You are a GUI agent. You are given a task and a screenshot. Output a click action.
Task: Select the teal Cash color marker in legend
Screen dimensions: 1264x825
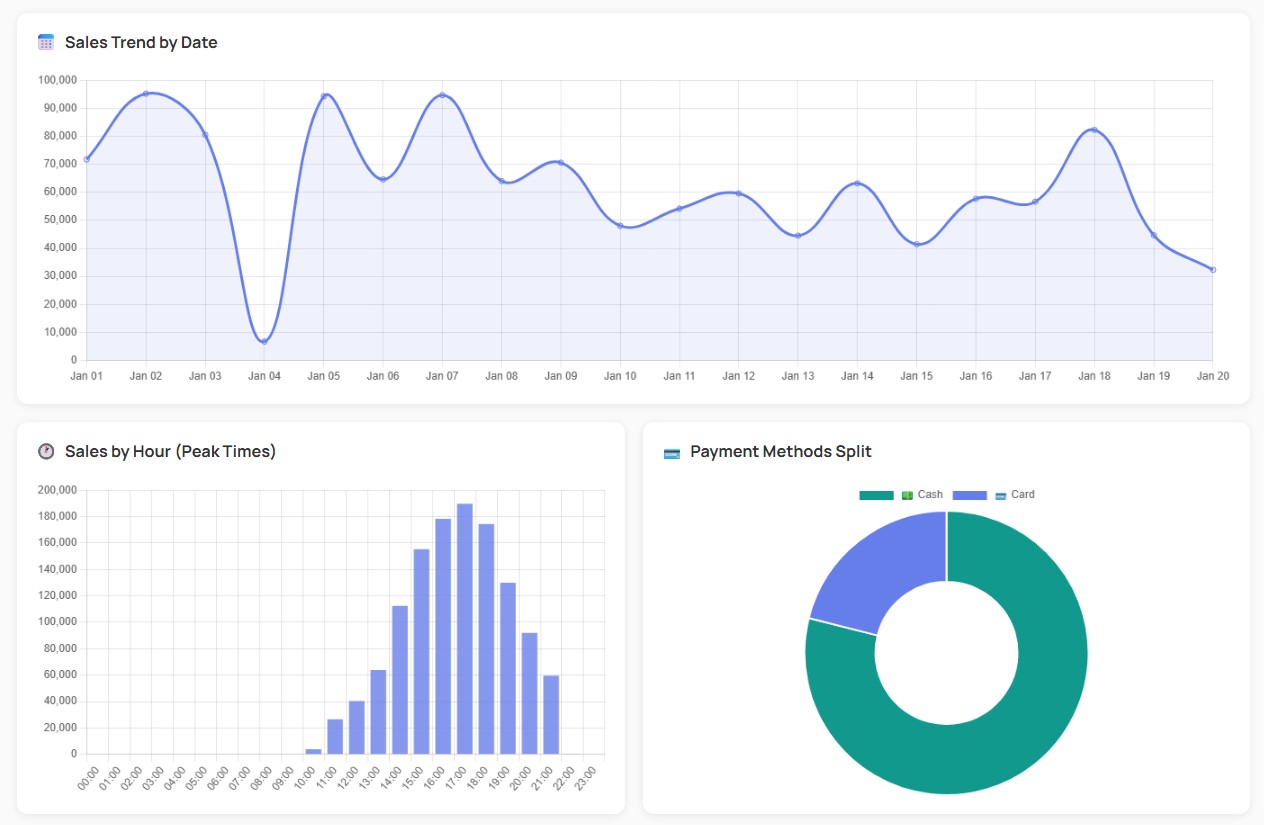click(x=876, y=494)
